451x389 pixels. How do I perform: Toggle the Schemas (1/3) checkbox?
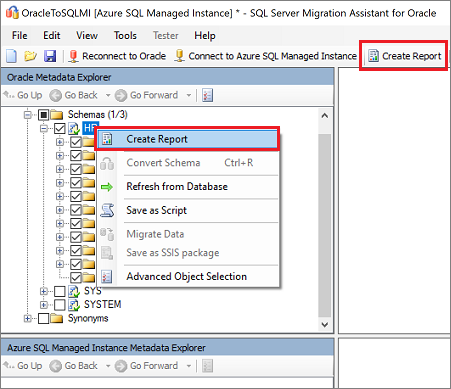(x=44, y=115)
